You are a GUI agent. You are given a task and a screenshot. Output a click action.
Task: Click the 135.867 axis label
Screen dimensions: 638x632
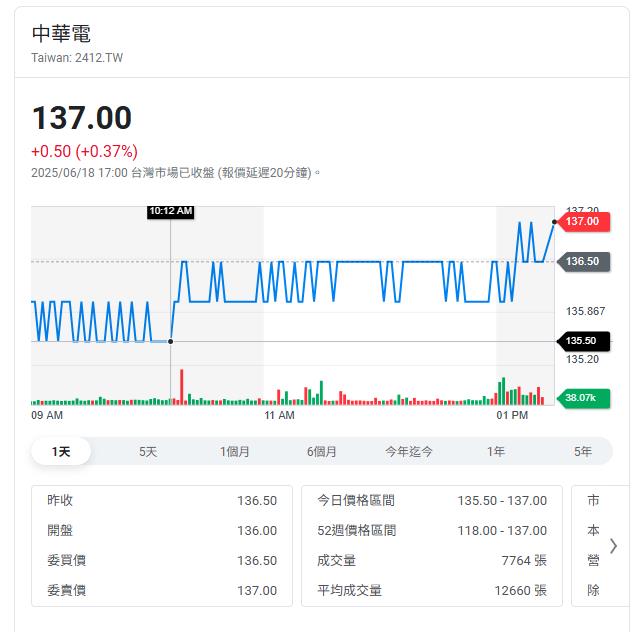coord(586,311)
